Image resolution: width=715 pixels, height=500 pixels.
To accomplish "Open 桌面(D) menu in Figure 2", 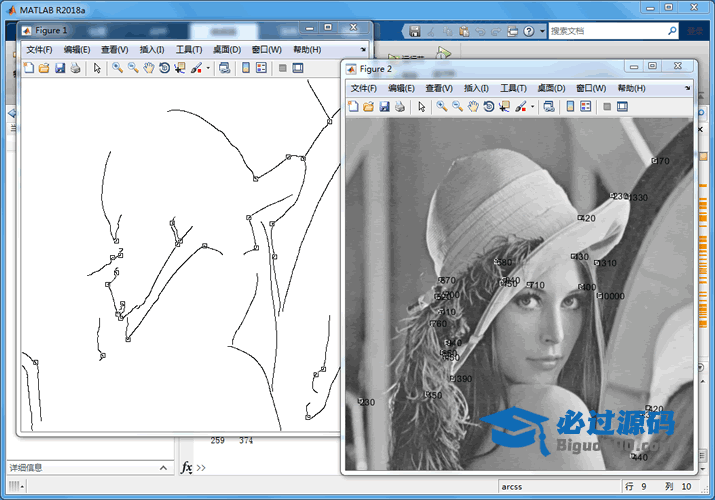I will click(x=551, y=88).
